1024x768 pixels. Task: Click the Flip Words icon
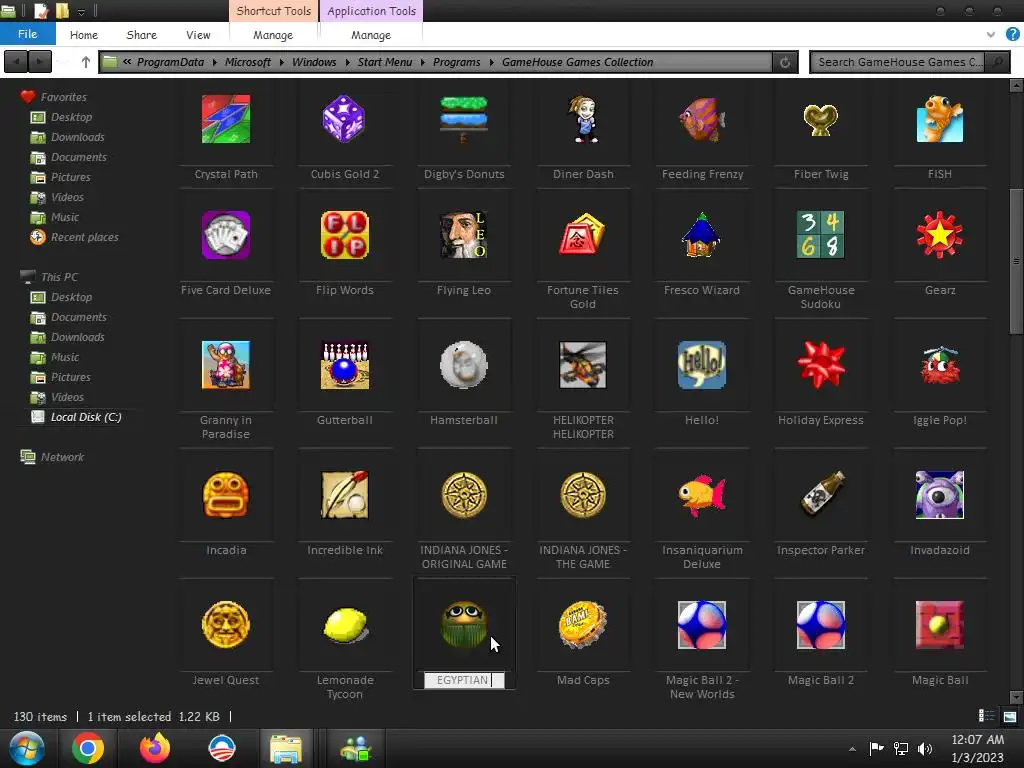[344, 235]
